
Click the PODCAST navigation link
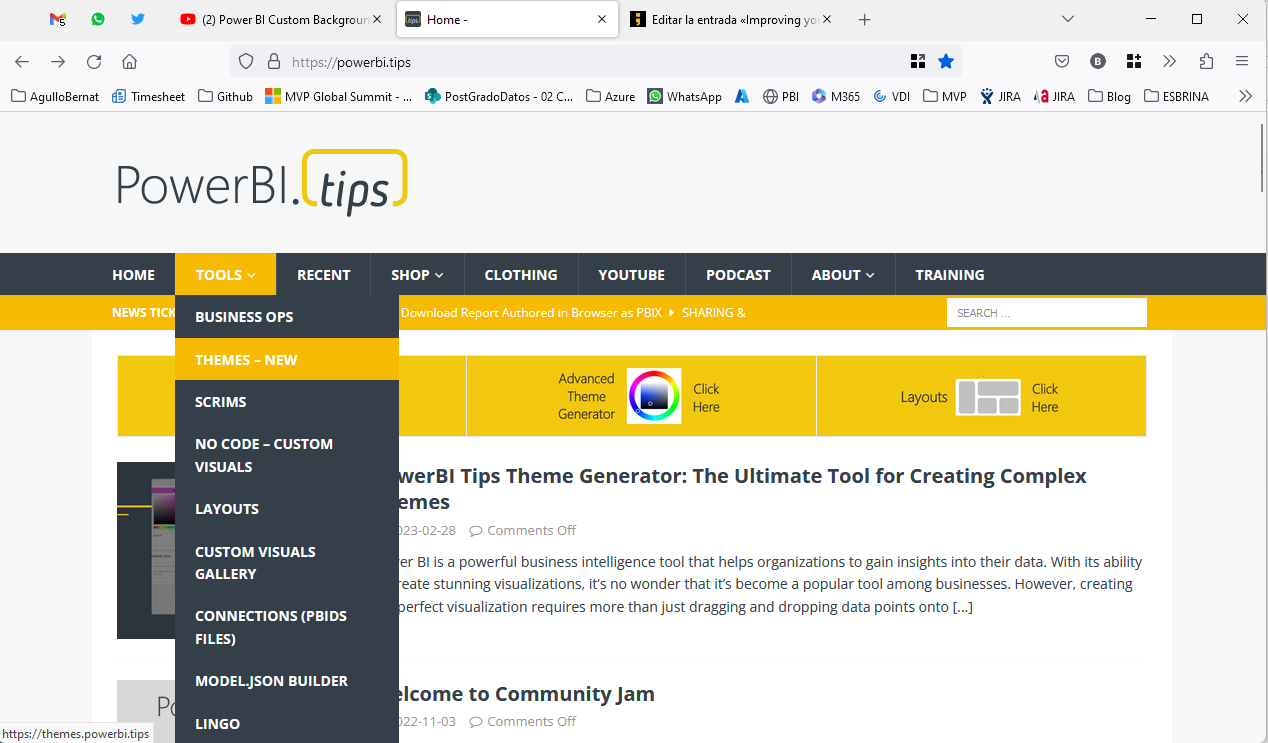[x=738, y=275]
